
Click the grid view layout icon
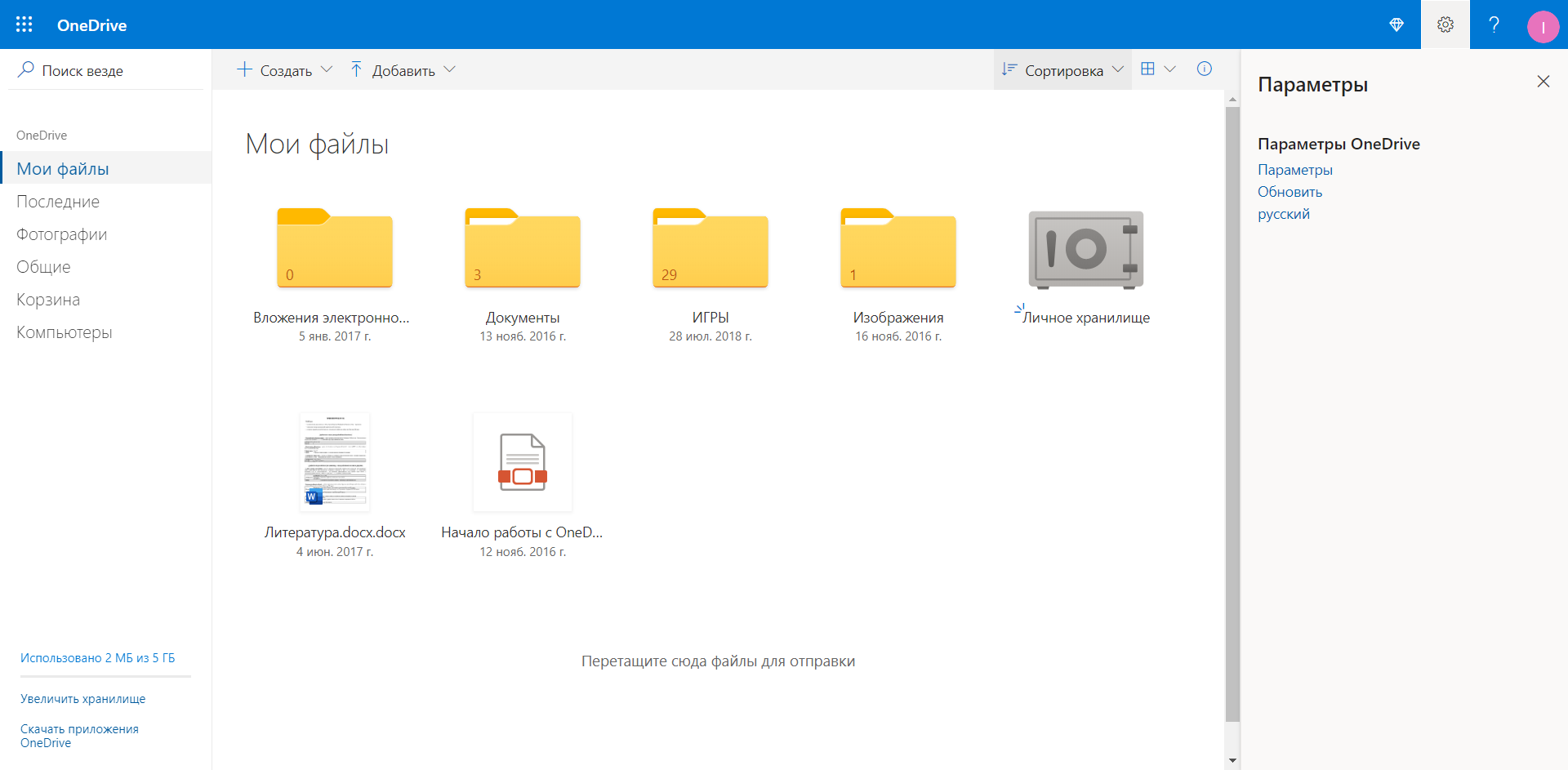(1147, 69)
